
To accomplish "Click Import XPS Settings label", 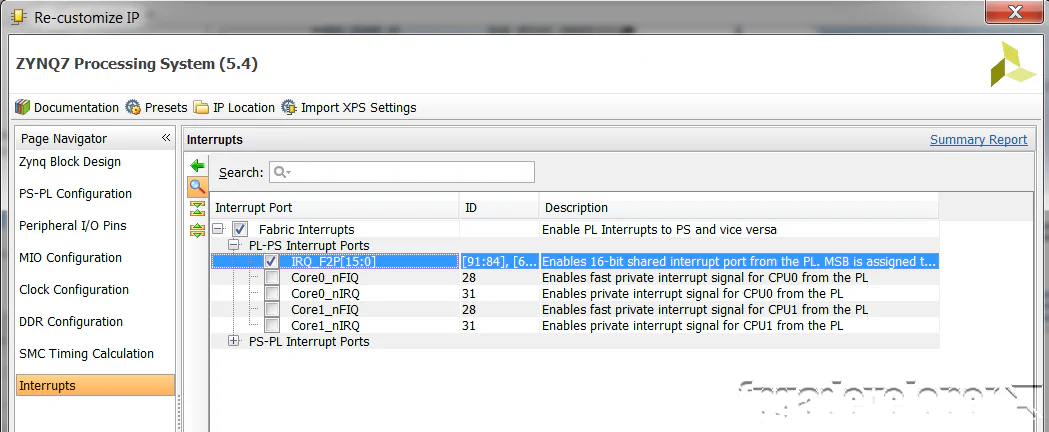I will (359, 108).
